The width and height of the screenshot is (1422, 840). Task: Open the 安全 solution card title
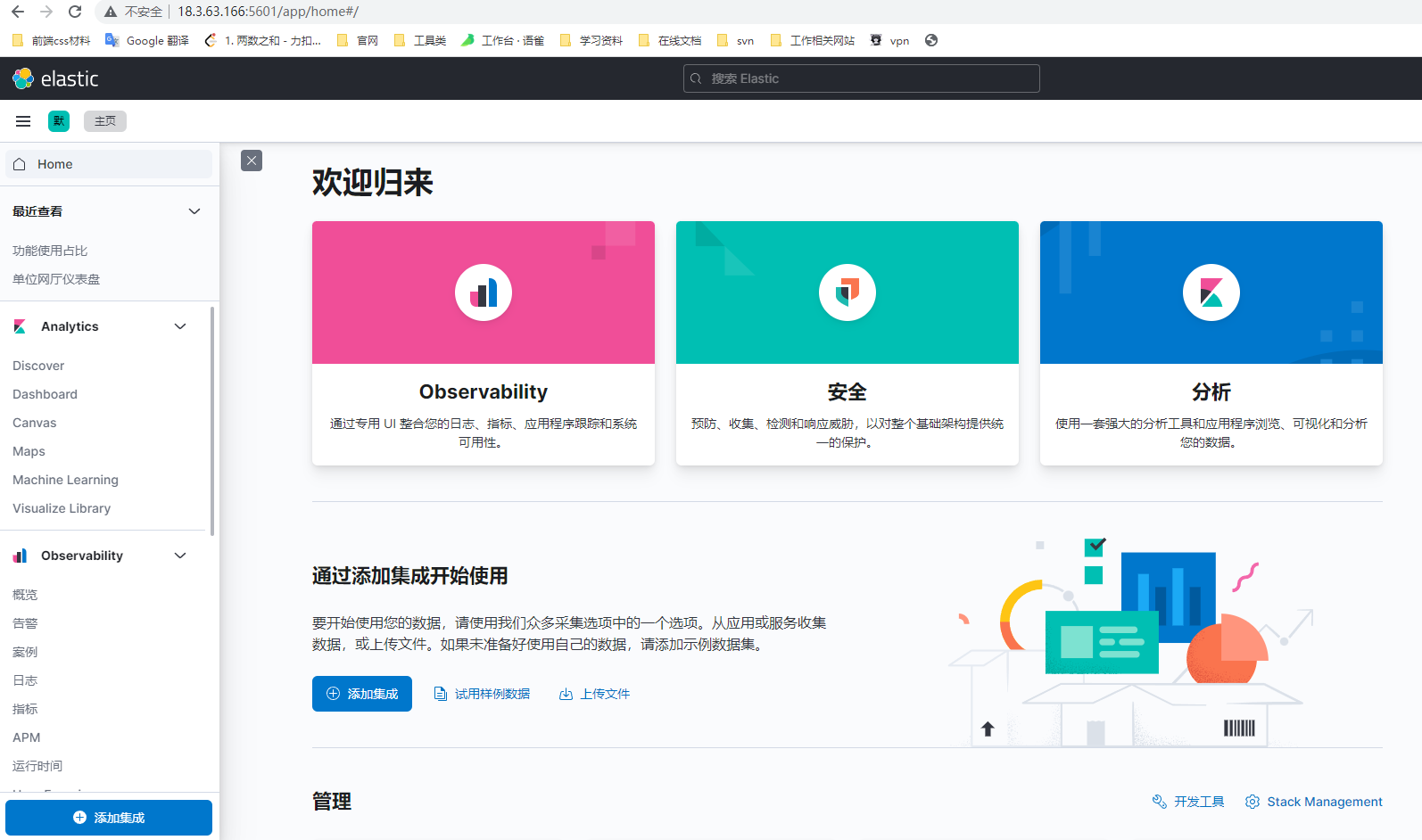click(847, 391)
